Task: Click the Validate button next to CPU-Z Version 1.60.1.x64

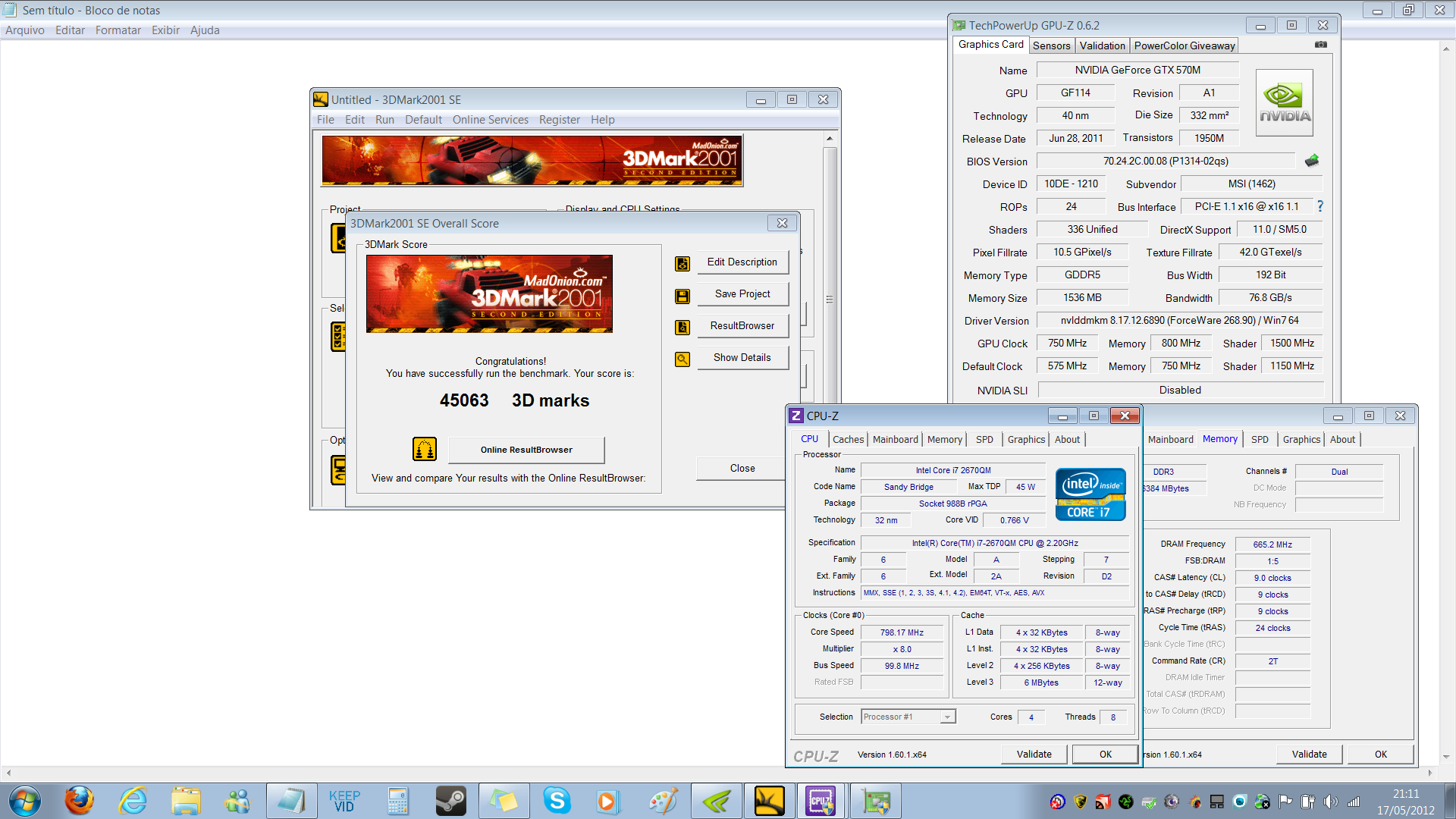Action: click(x=1034, y=755)
